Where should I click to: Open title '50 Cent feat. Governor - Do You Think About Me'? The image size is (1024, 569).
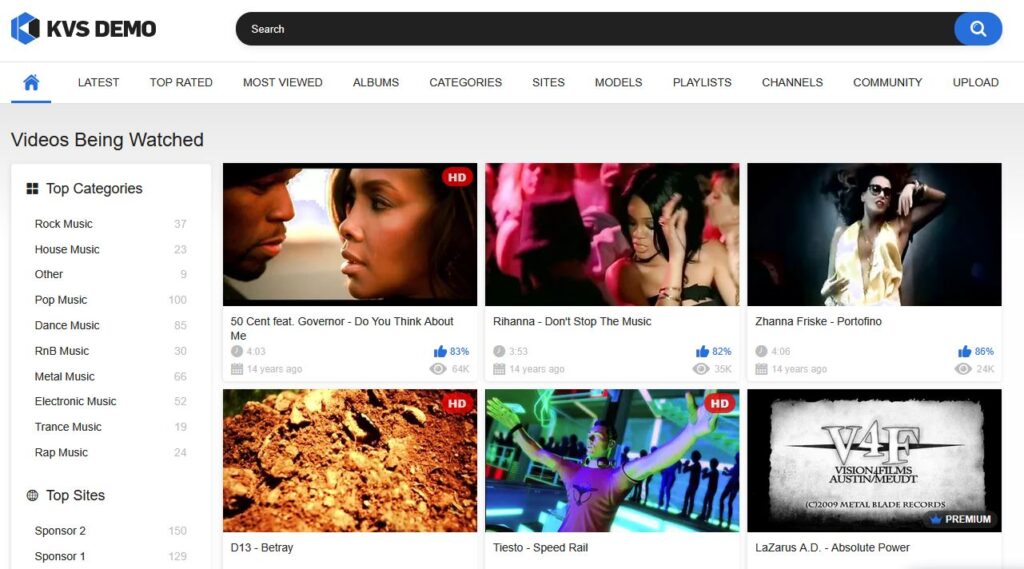342,329
